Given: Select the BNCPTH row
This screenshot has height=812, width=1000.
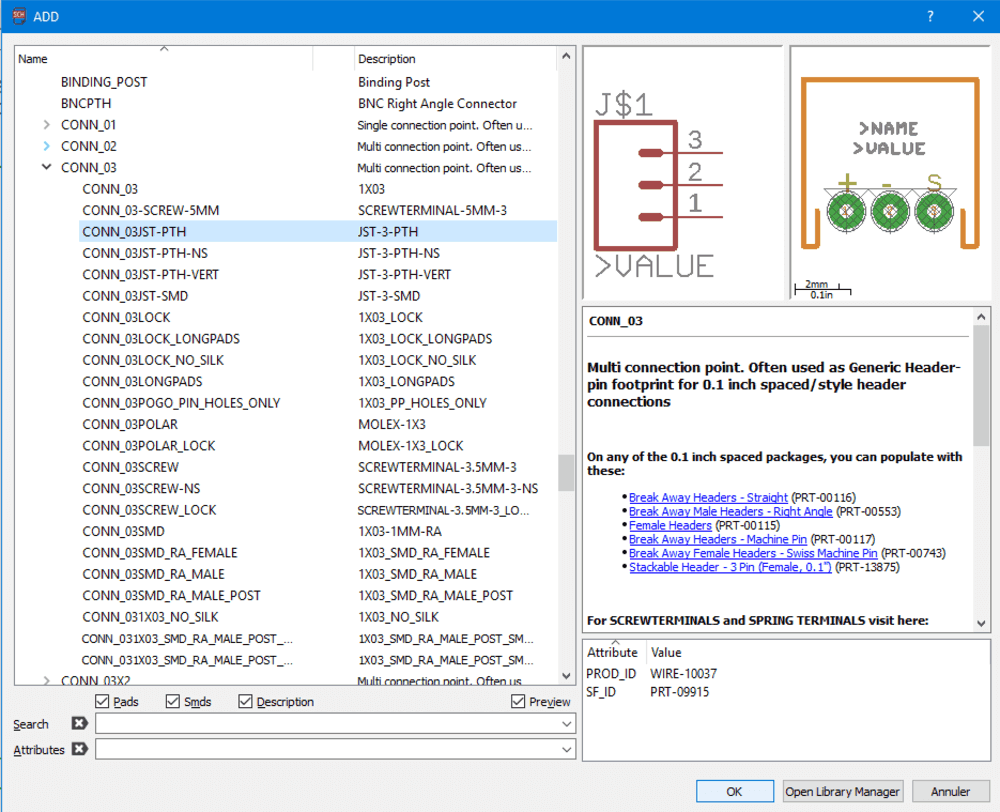Looking at the screenshot, I should click(x=86, y=103).
